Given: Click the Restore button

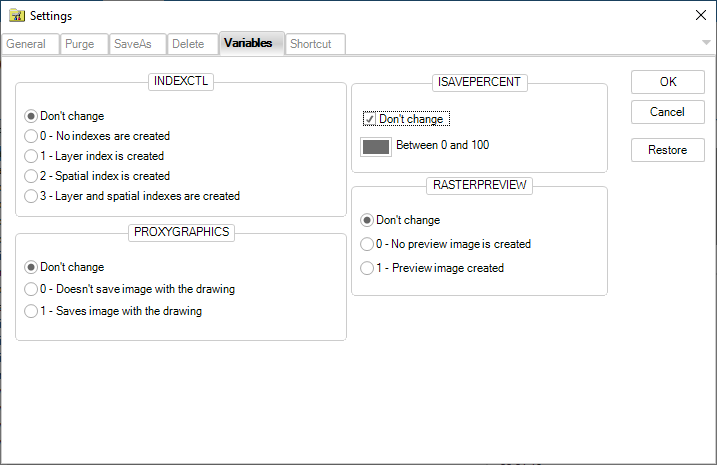Looking at the screenshot, I should pos(667,150).
